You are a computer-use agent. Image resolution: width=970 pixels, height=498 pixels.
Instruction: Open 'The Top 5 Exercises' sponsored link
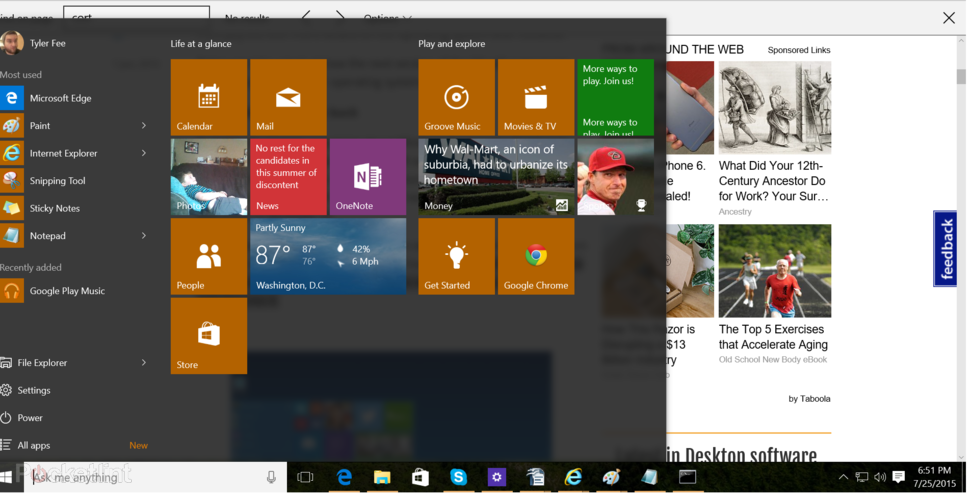tap(773, 337)
